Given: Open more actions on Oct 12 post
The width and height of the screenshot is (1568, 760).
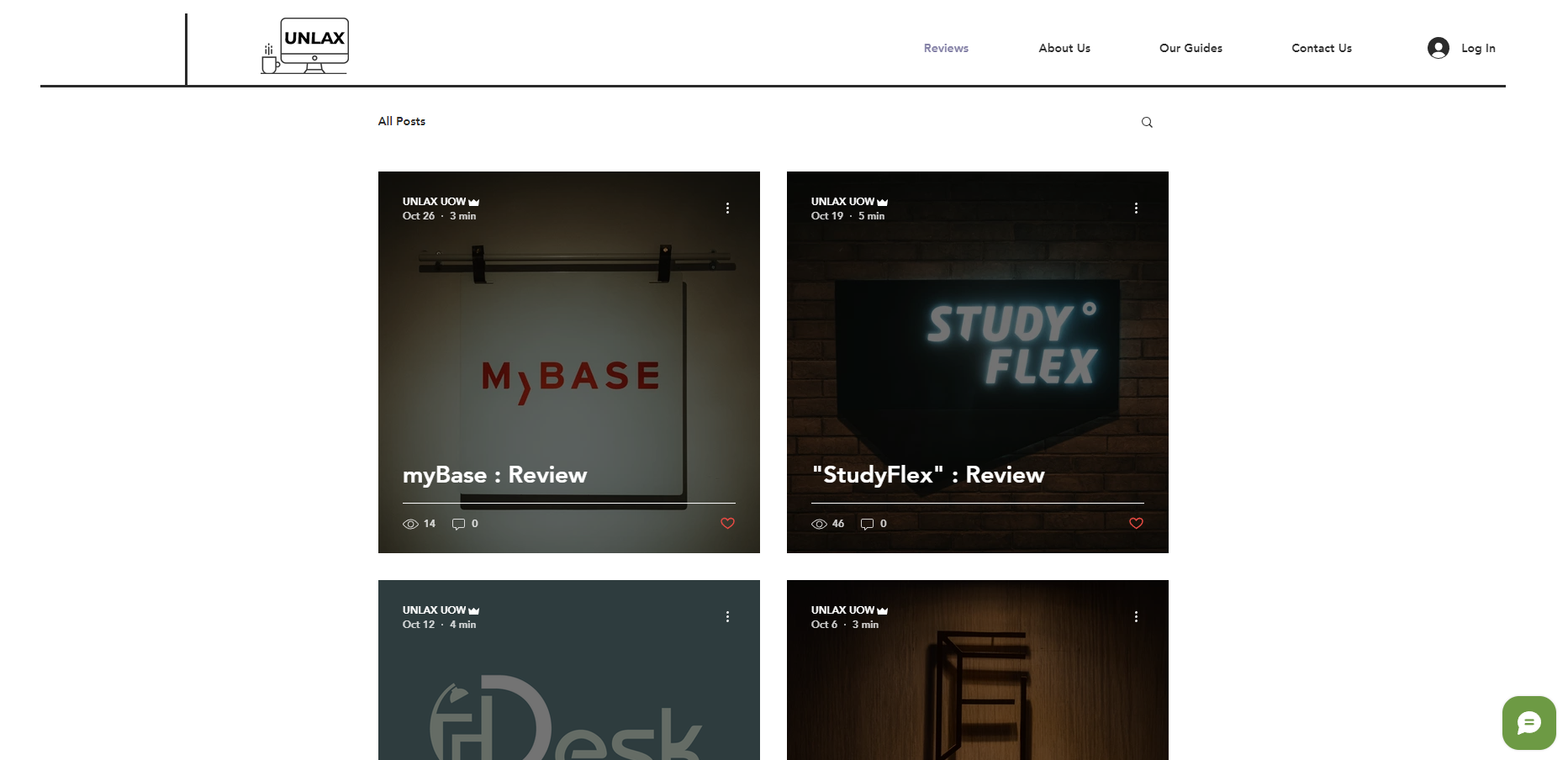Looking at the screenshot, I should click(x=727, y=616).
